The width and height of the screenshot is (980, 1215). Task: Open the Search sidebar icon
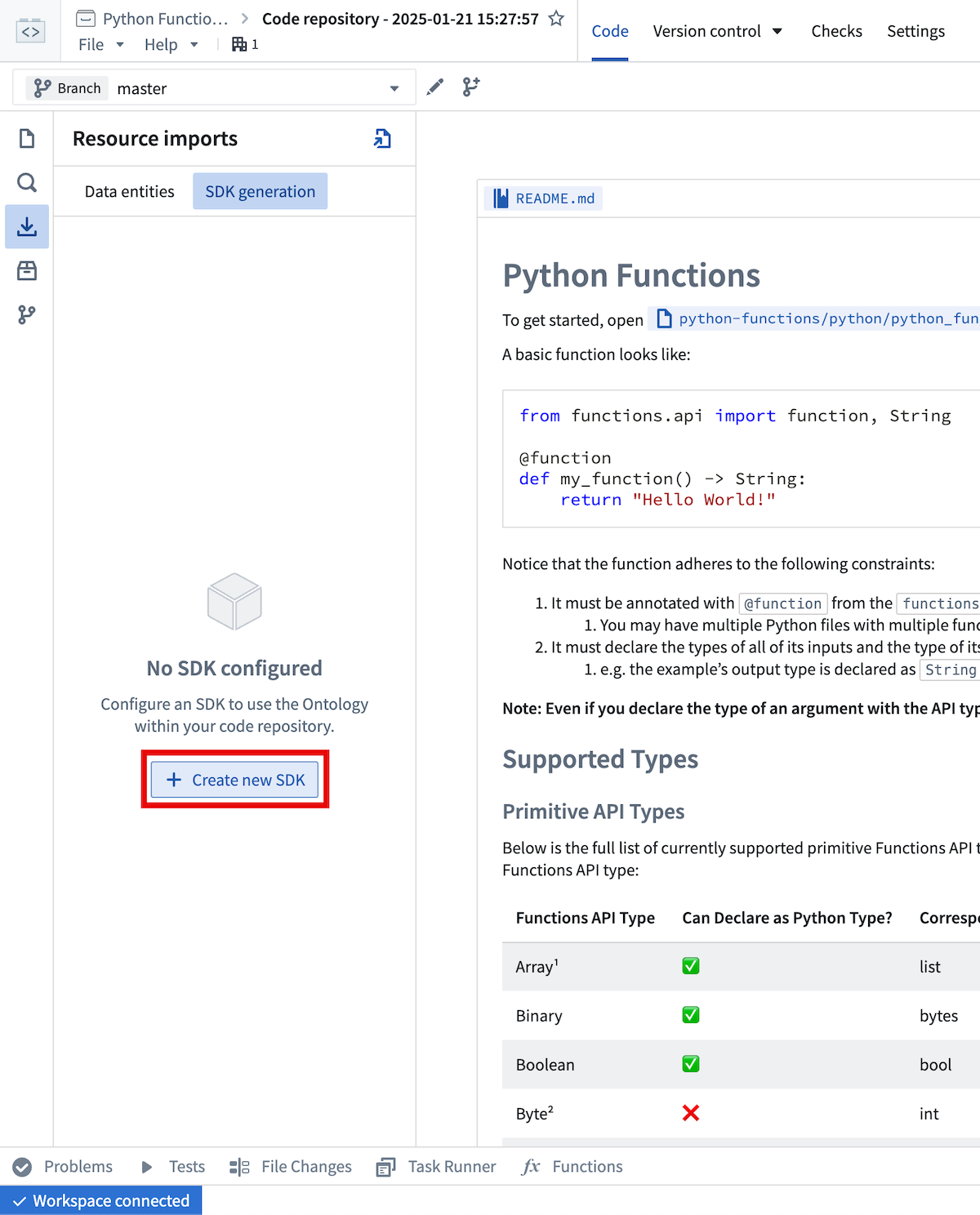coord(27,182)
